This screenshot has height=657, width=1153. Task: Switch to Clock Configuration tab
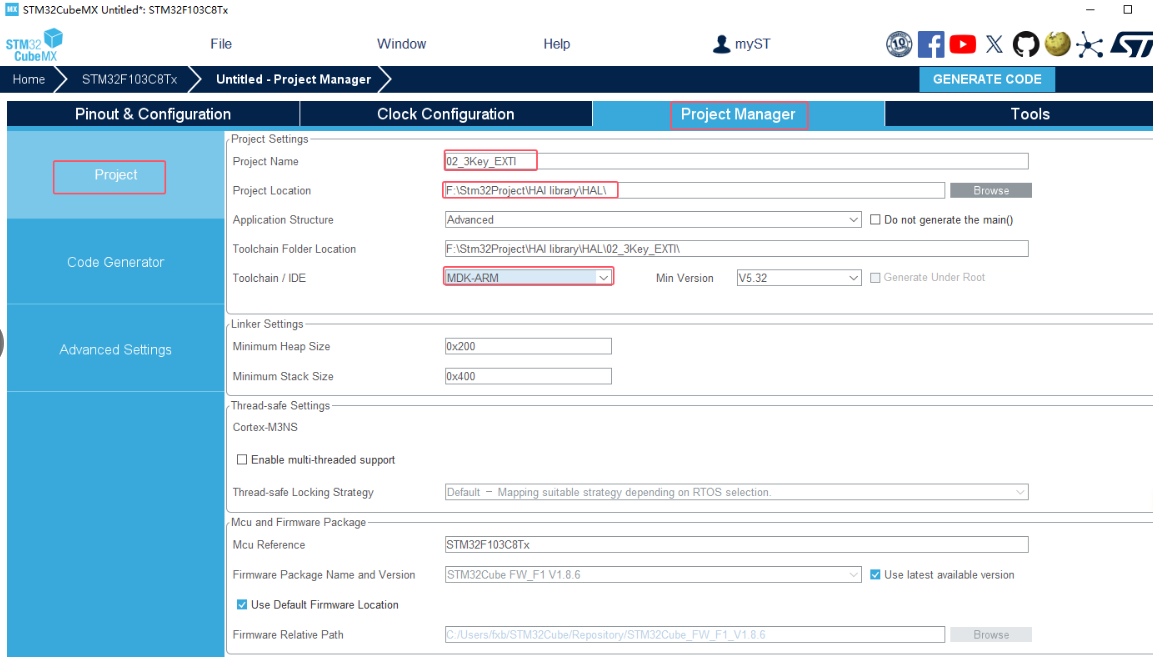coord(446,114)
